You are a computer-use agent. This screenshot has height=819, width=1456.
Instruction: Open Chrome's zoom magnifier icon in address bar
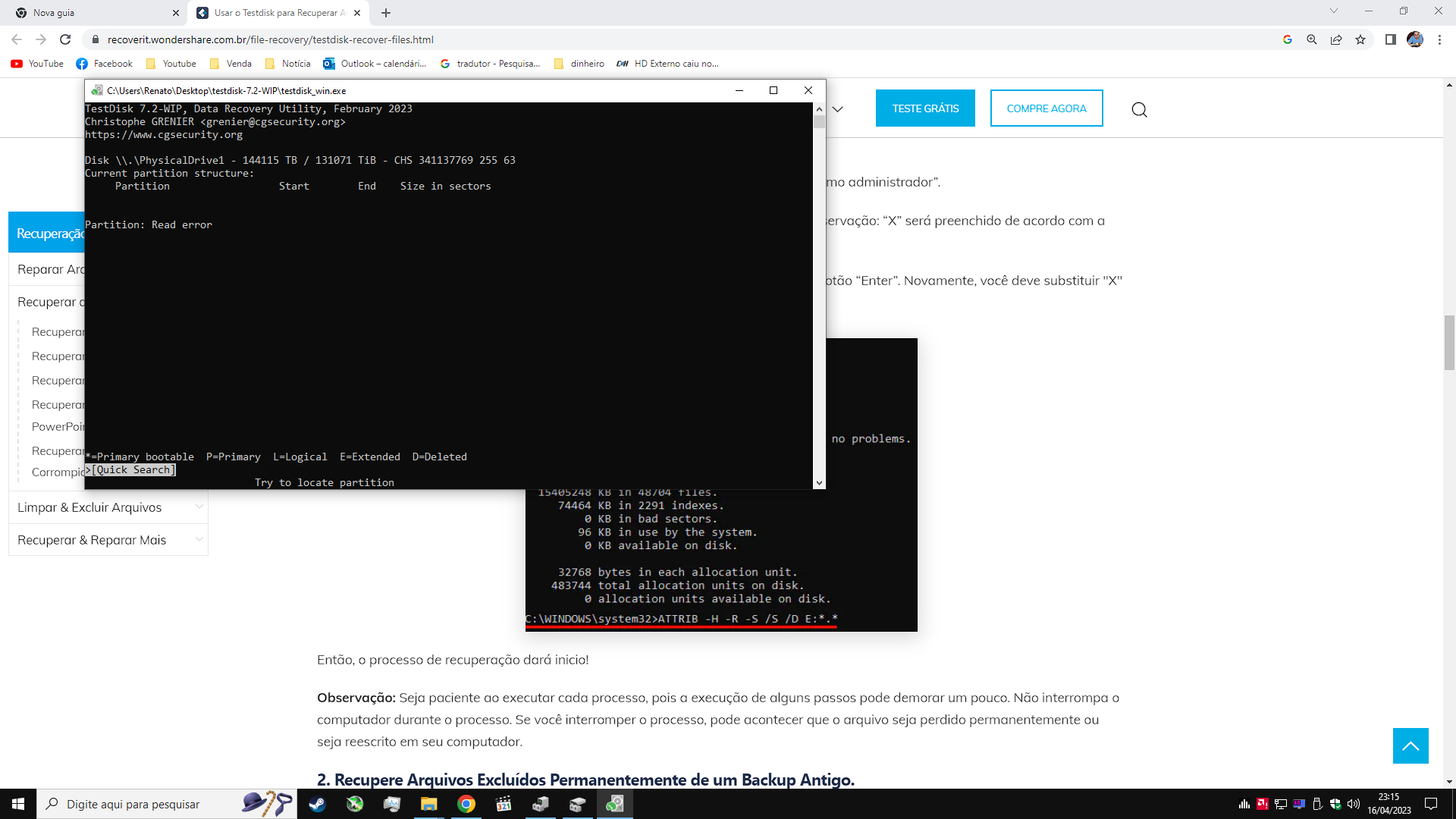1312,39
